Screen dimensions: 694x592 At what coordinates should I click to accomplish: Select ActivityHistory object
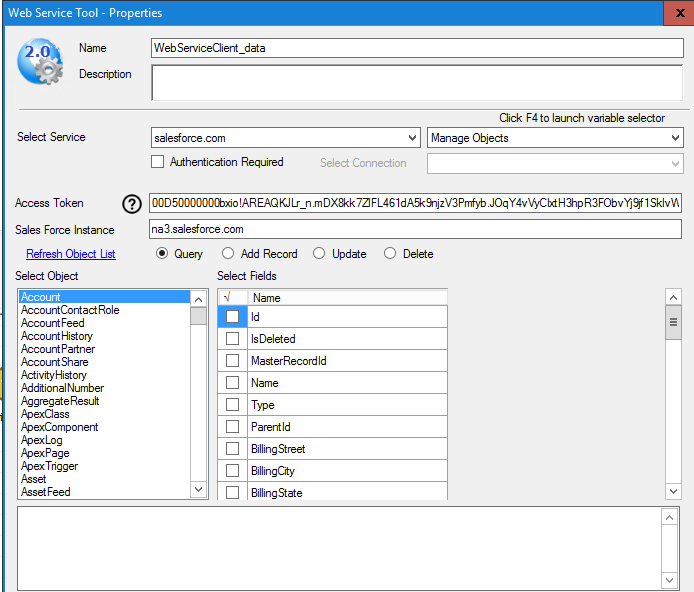[104, 375]
